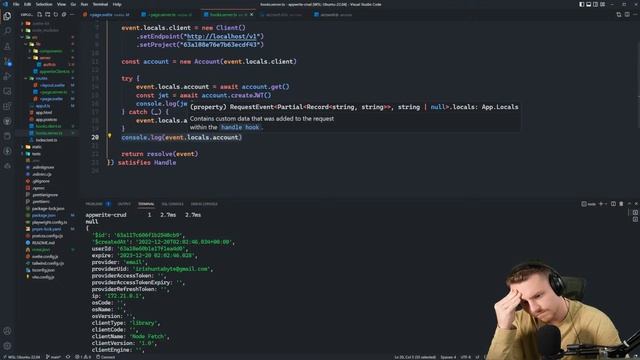
Task: Open package.json in Explorer
Action: pos(44,216)
